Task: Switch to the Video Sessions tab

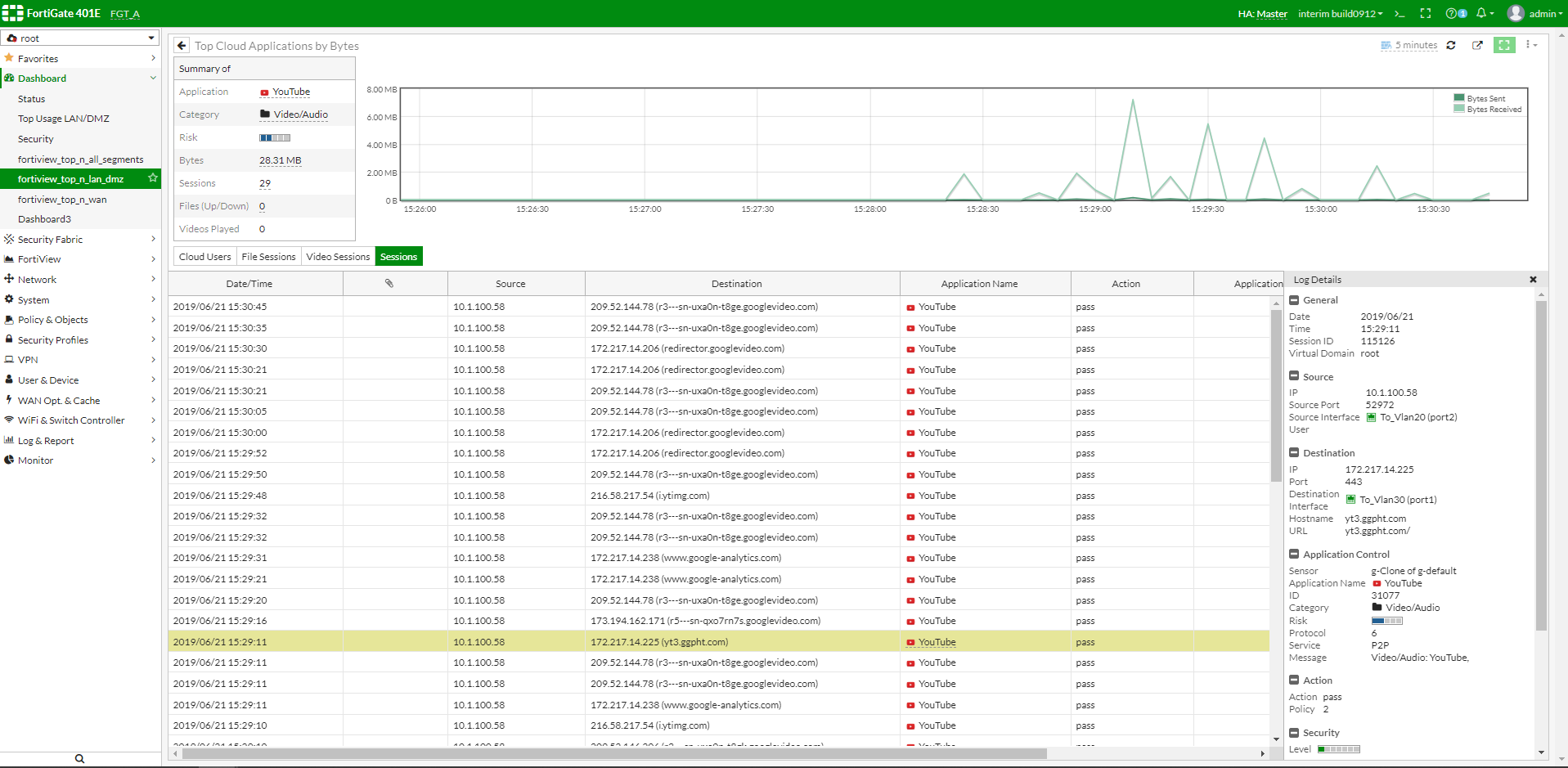Action: coord(338,257)
